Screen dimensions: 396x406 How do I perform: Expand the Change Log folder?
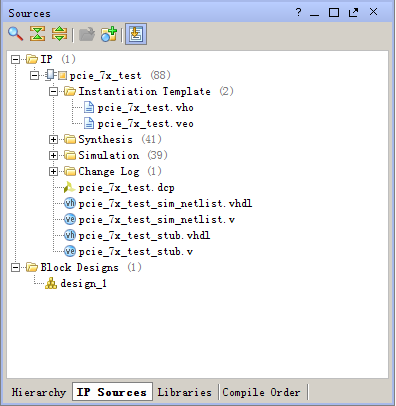pos(53,171)
